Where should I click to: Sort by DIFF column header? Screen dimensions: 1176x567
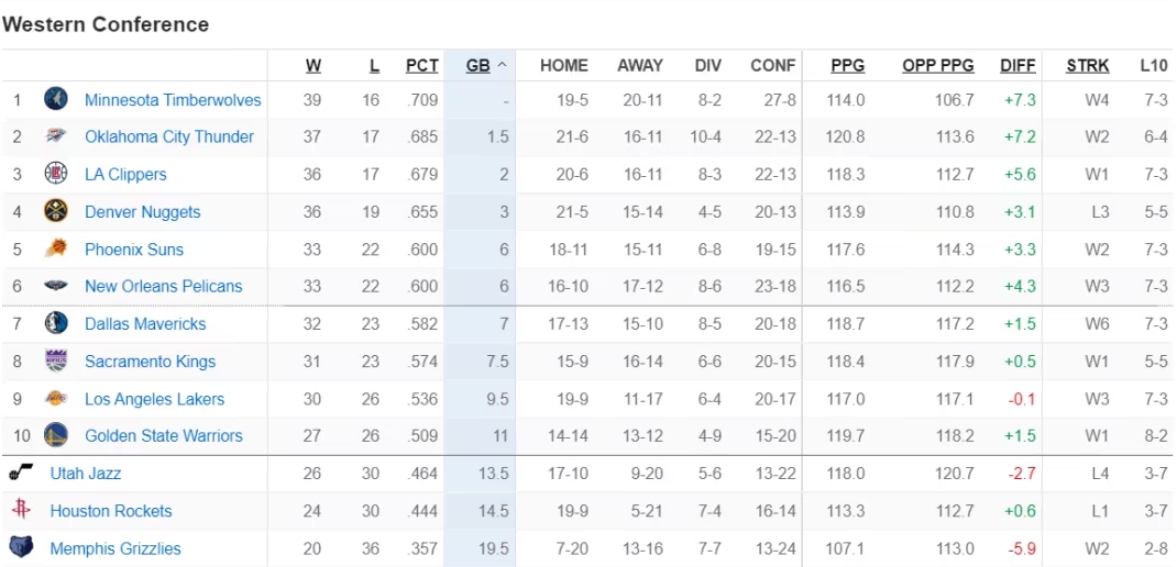(1017, 66)
